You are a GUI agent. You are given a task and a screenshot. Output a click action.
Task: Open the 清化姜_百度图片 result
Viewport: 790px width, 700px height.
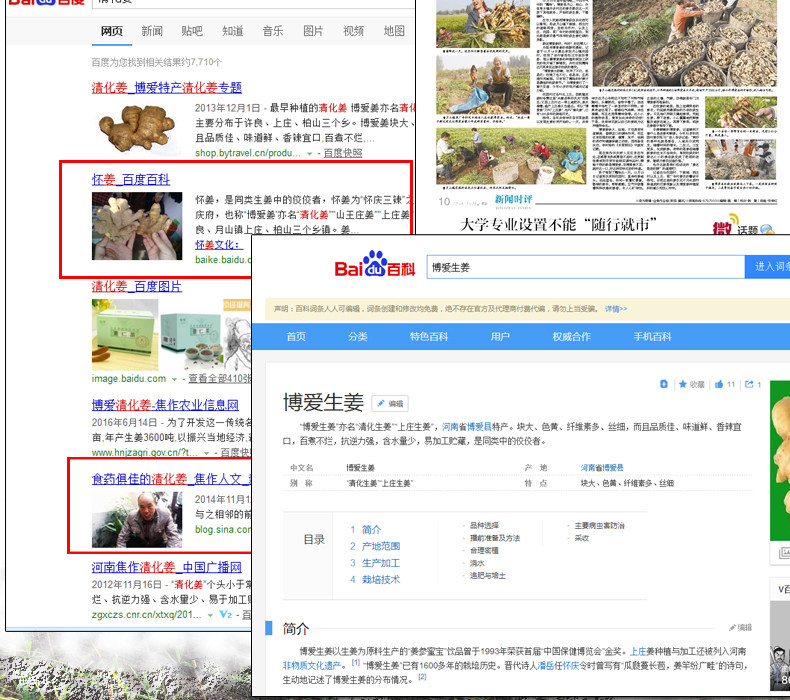coord(137,286)
